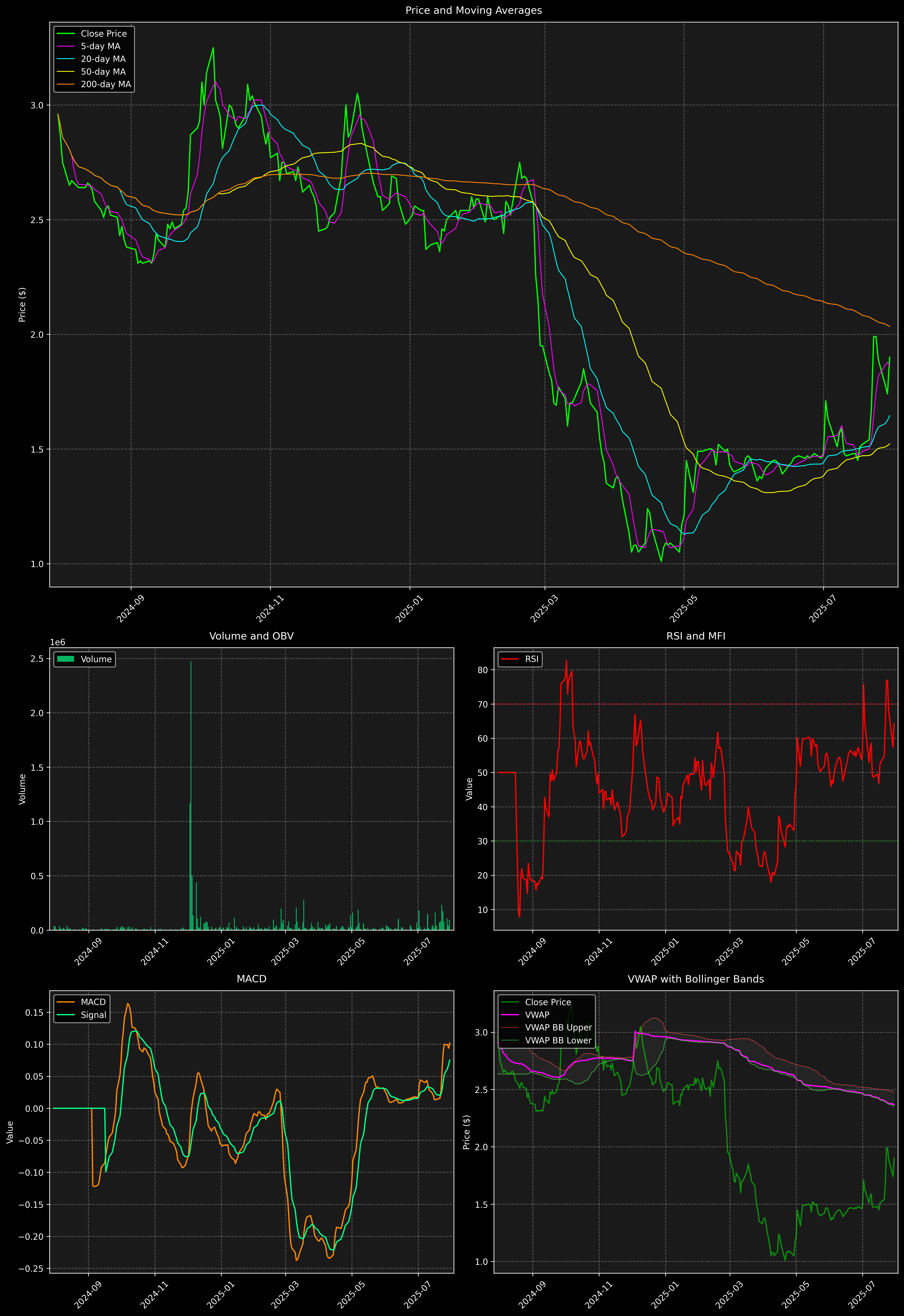The width and height of the screenshot is (904, 1316).
Task: Click the 'Value' y-axis label of the RSI chart
Action: pos(469,789)
